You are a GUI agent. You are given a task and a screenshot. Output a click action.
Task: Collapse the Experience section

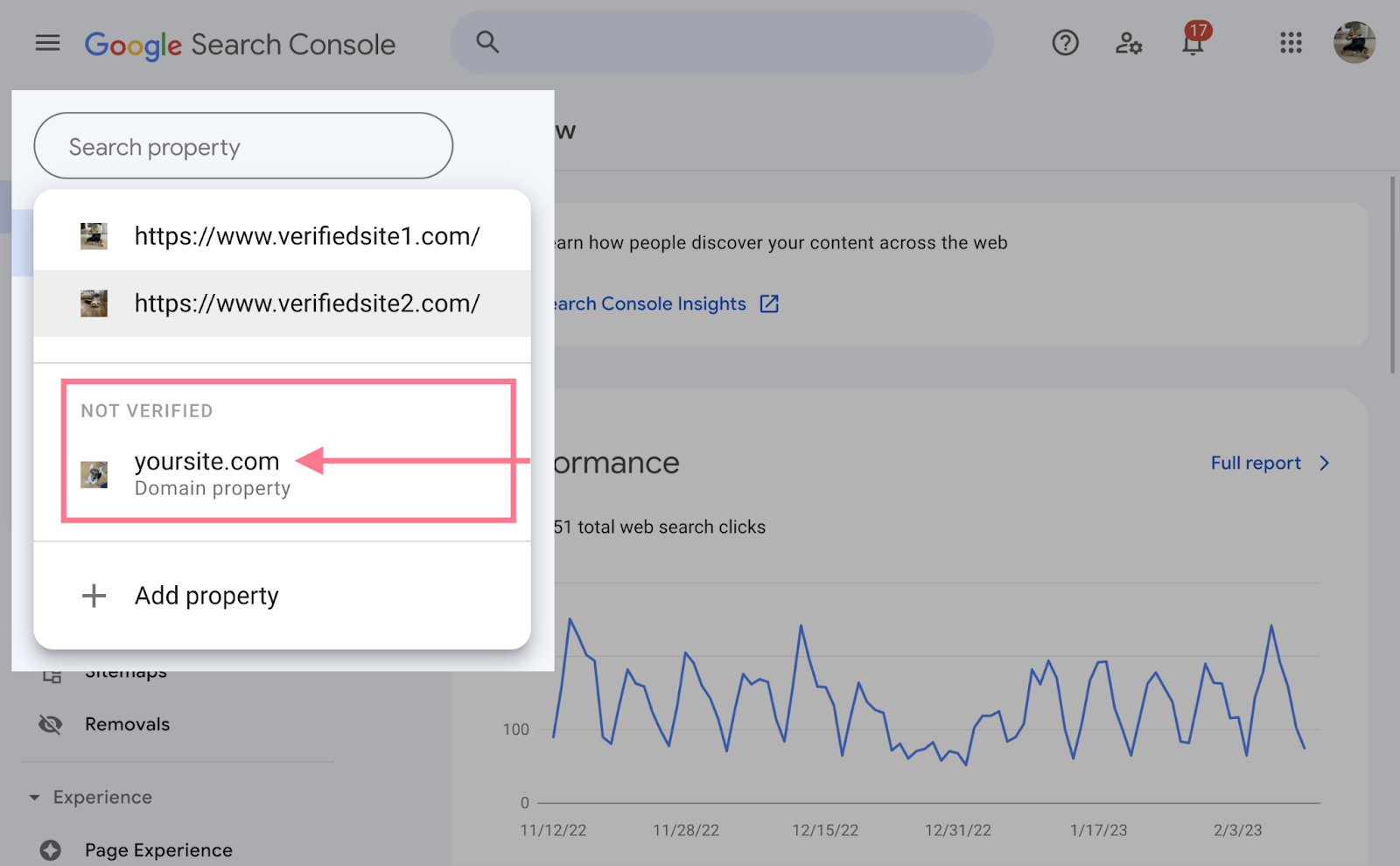point(35,798)
